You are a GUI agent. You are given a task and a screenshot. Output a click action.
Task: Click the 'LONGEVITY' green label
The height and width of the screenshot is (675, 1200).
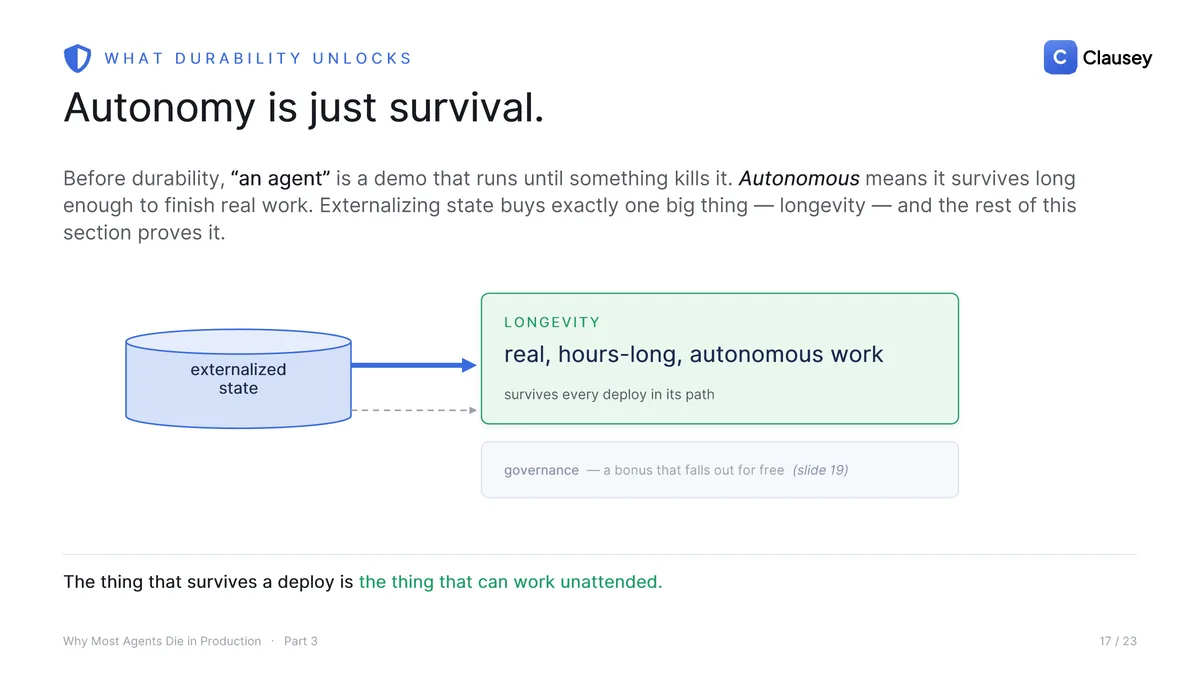(x=552, y=322)
